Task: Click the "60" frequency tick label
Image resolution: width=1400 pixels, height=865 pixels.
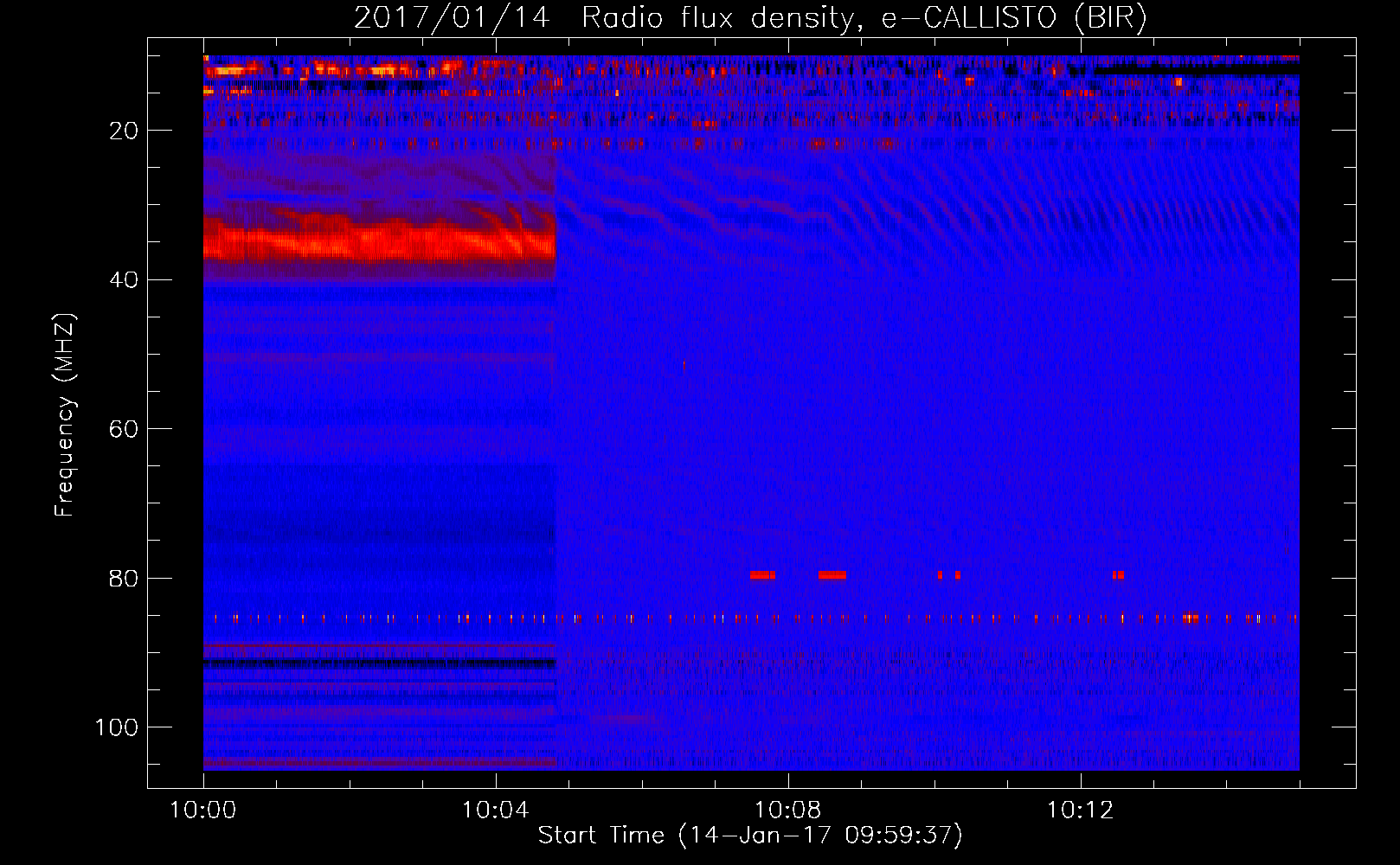Action: pos(124,429)
